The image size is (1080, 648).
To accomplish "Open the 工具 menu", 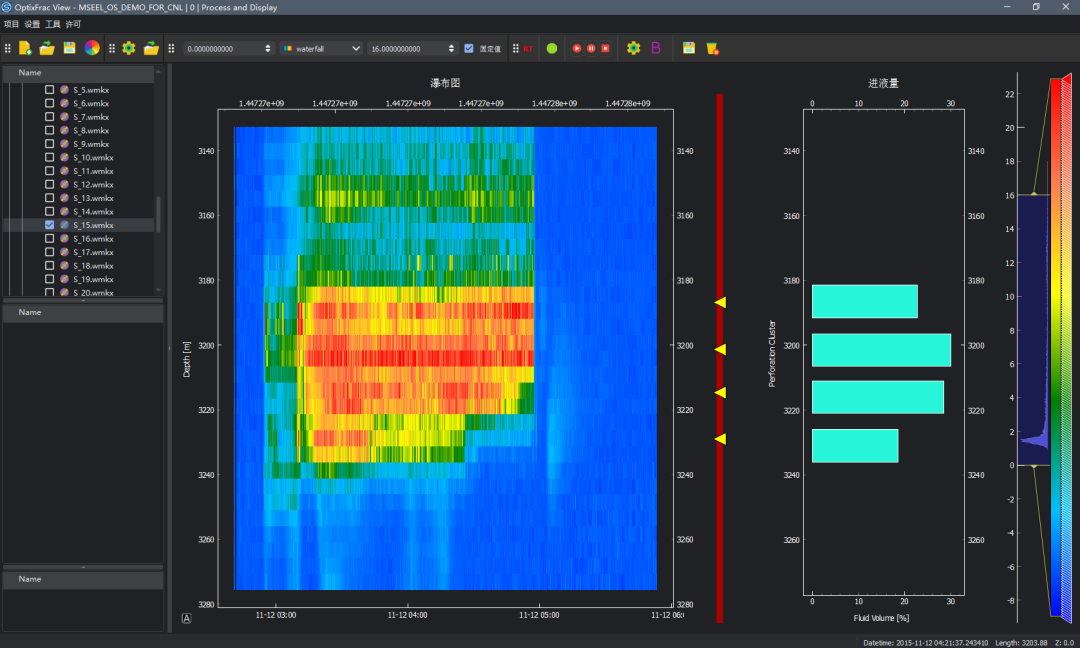I will [52, 23].
